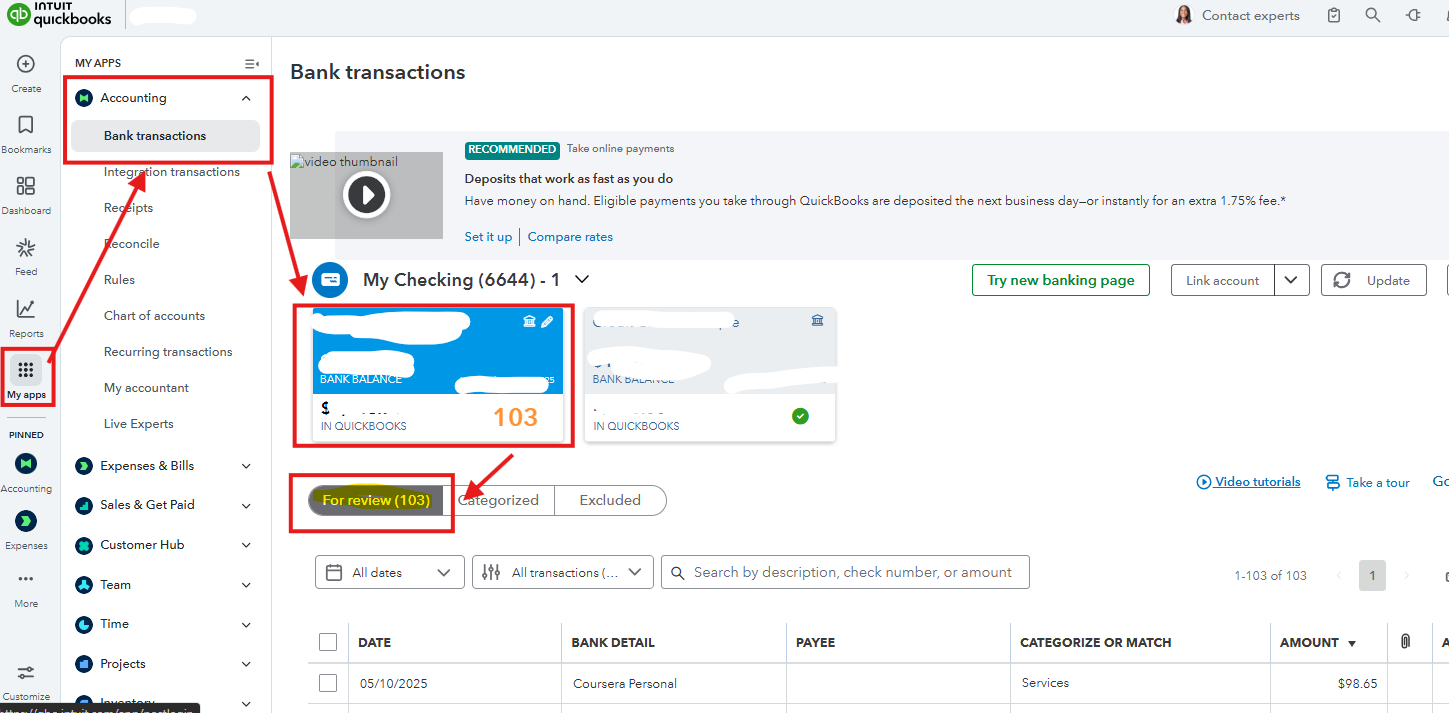This screenshot has height=713, width=1449.
Task: Click the green check mark on second card
Action: click(x=800, y=416)
